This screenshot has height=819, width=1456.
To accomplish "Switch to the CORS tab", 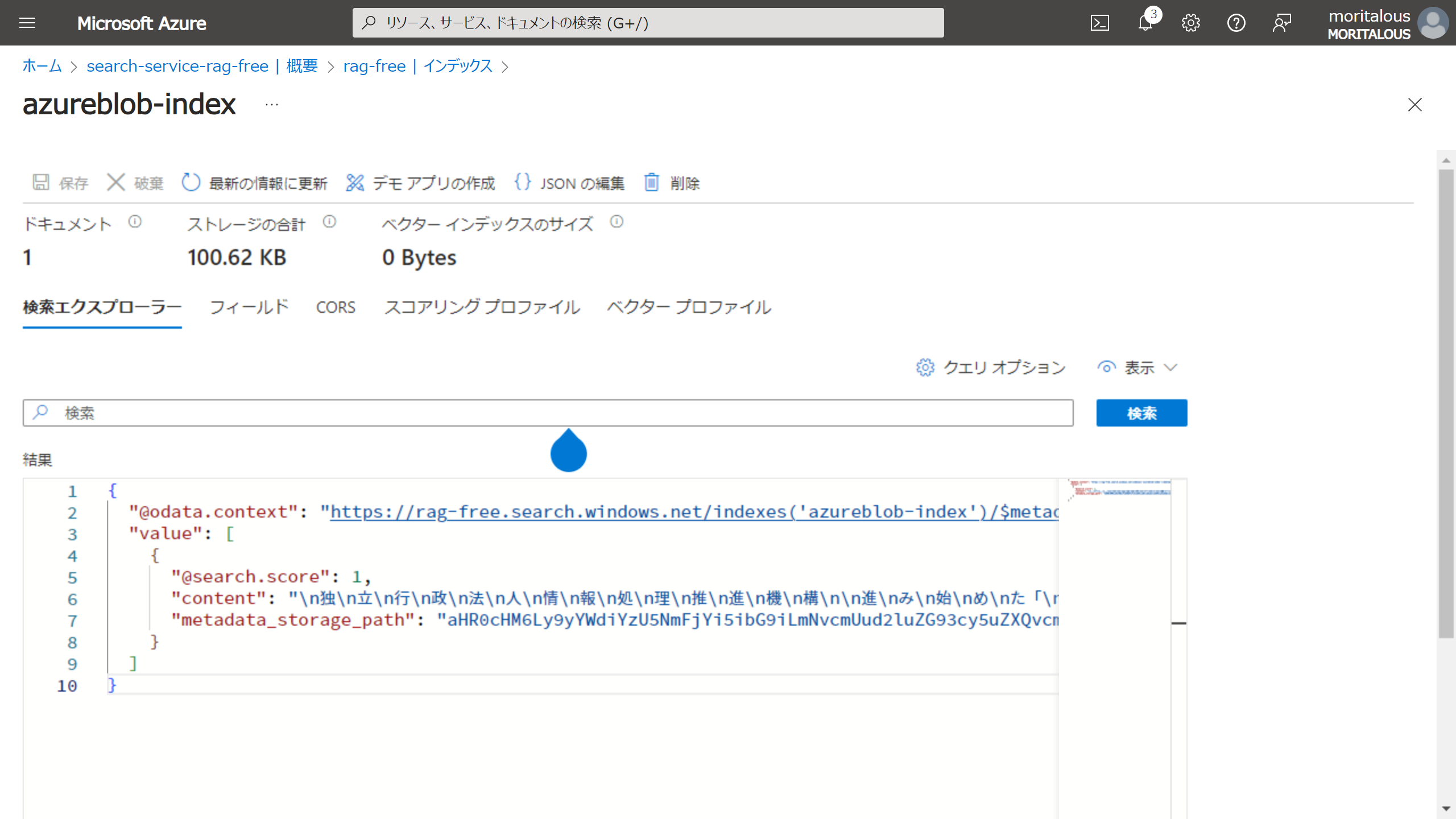I will click(336, 307).
